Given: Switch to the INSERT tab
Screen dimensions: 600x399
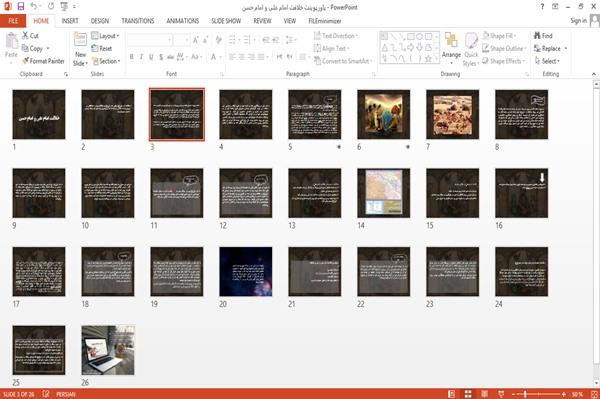Looking at the screenshot, I should 70,21.
